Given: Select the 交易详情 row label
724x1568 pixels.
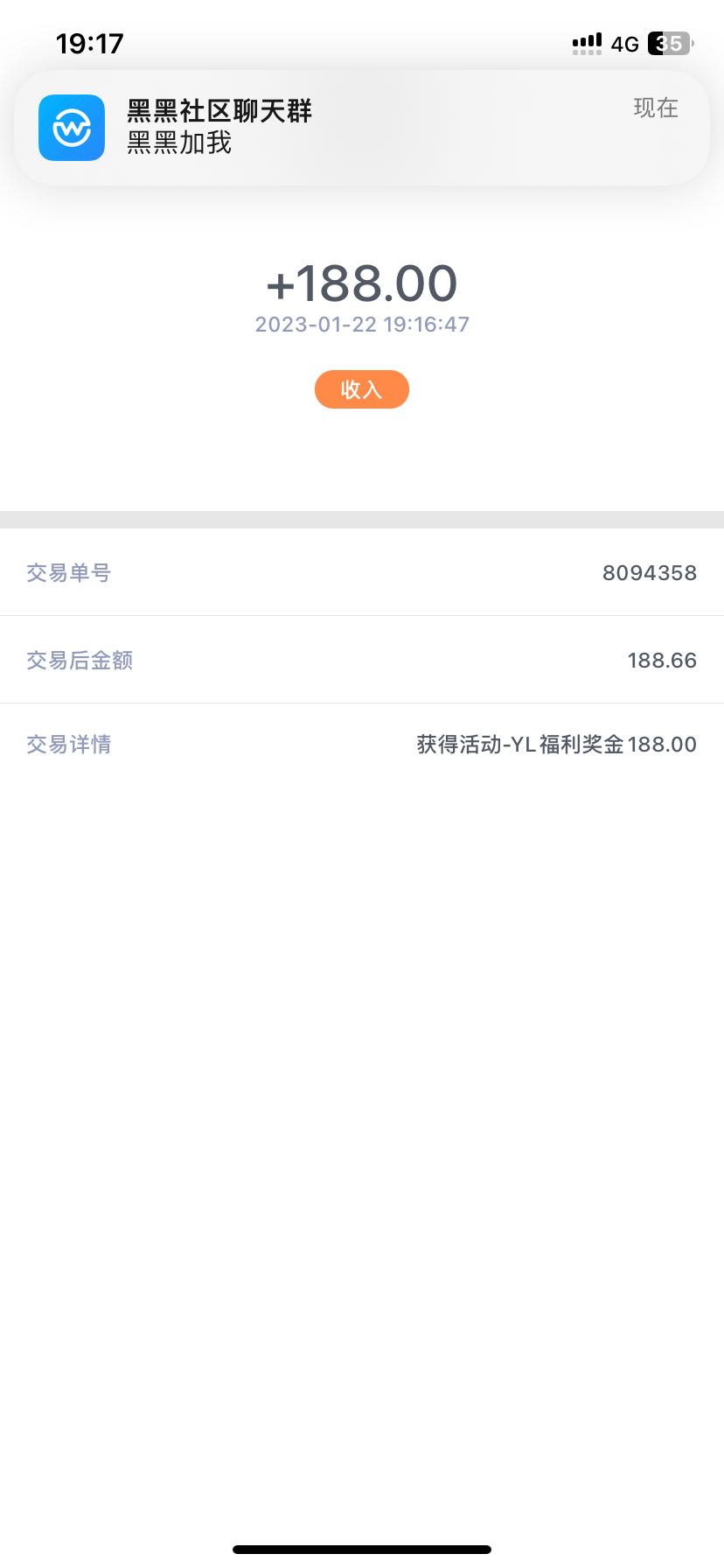Looking at the screenshot, I should (69, 745).
